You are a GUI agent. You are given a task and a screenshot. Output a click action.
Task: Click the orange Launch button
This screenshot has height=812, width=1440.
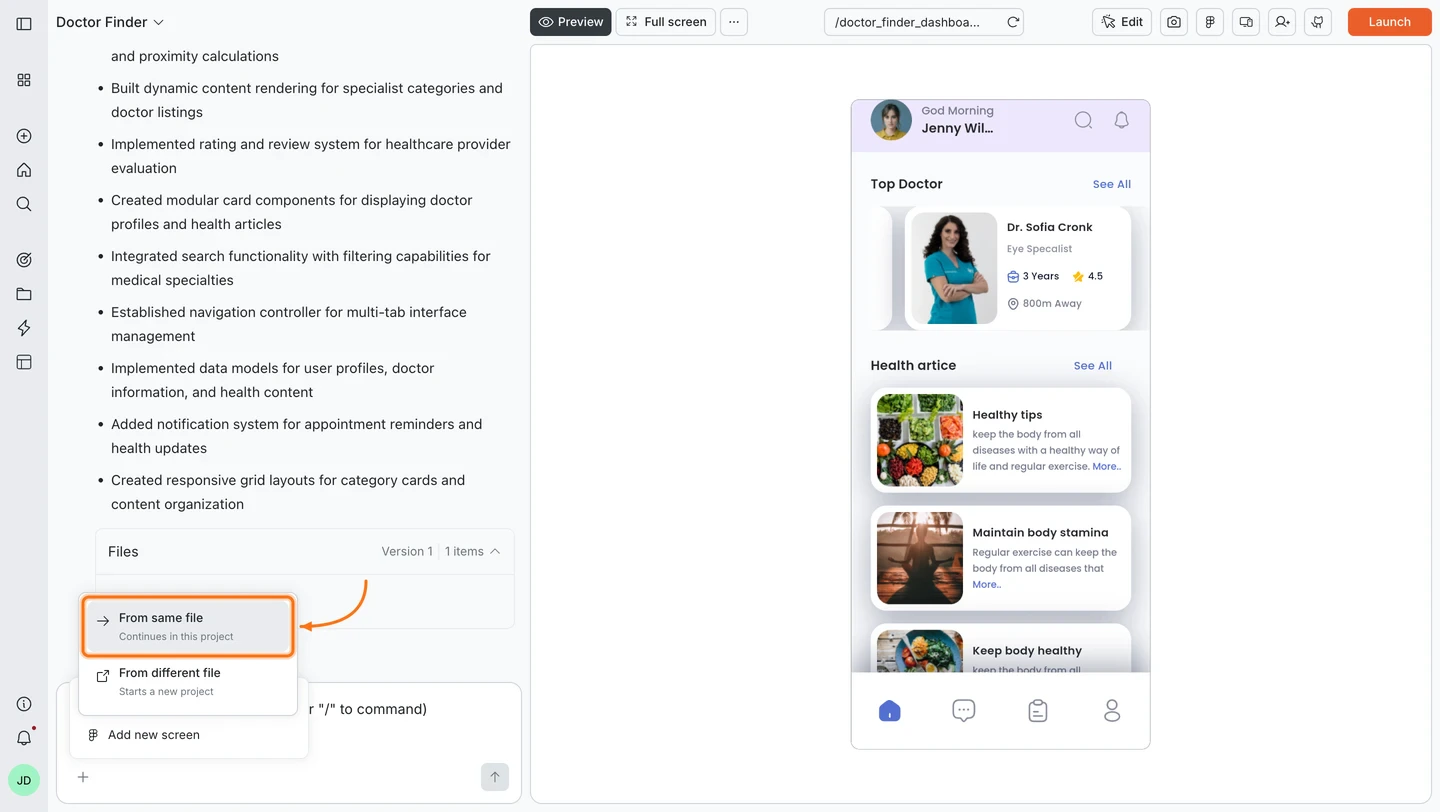(1389, 22)
